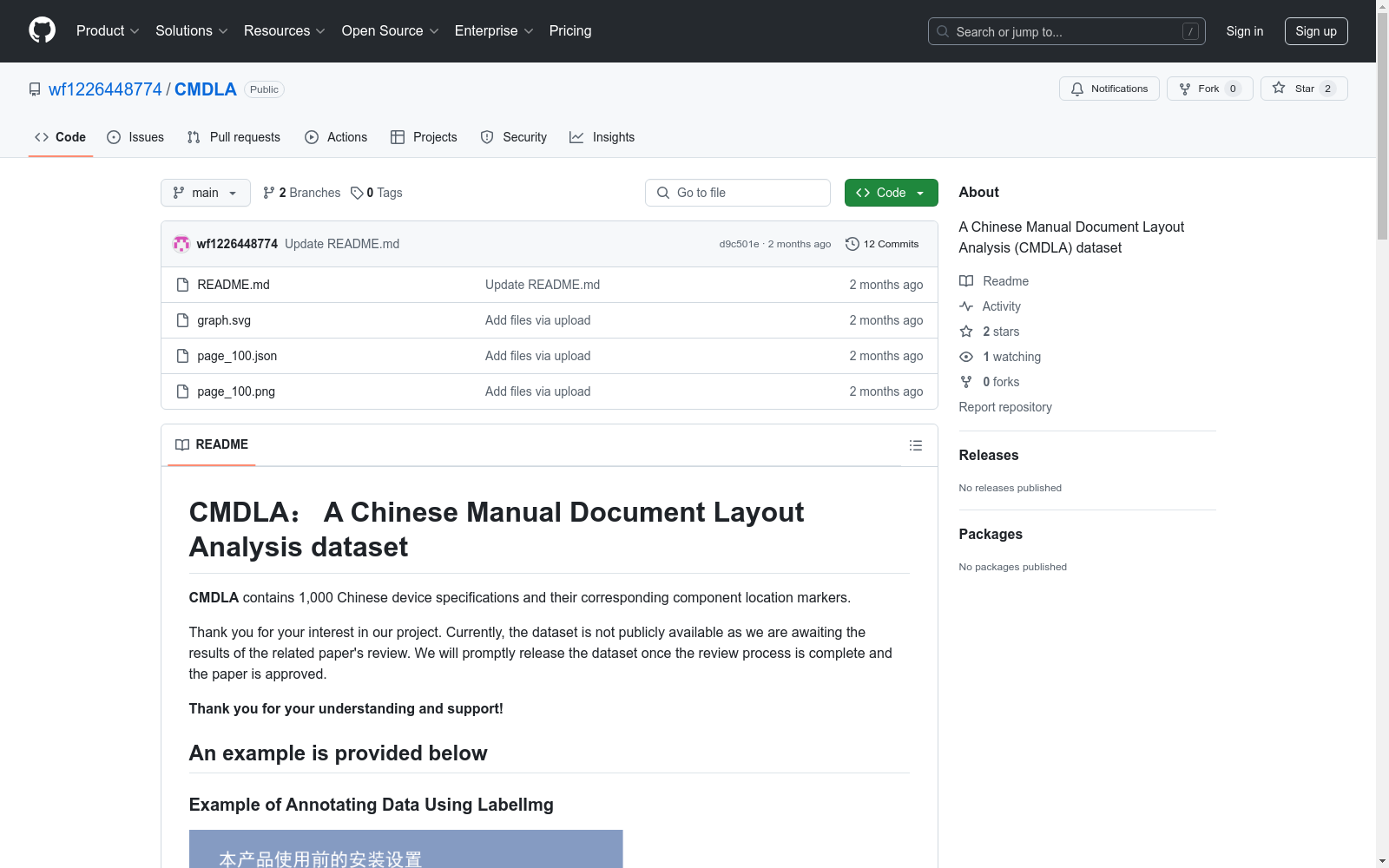
Task: Switch to the Insights tab
Action: pyautogui.click(x=602, y=137)
